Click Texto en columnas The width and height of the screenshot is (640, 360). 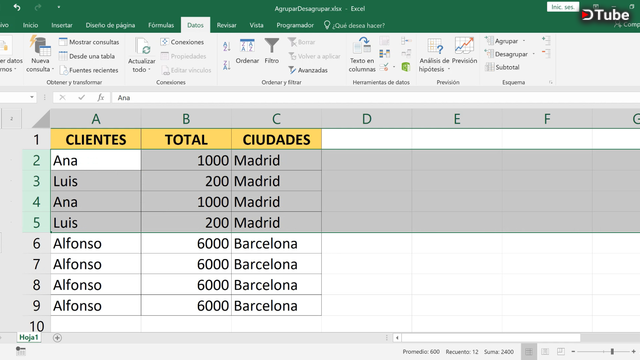coord(362,54)
